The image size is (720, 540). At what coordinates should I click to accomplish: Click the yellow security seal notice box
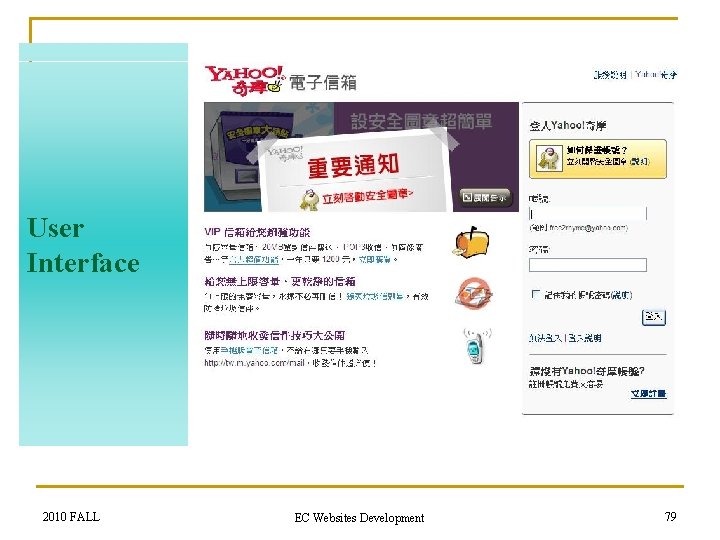click(597, 159)
